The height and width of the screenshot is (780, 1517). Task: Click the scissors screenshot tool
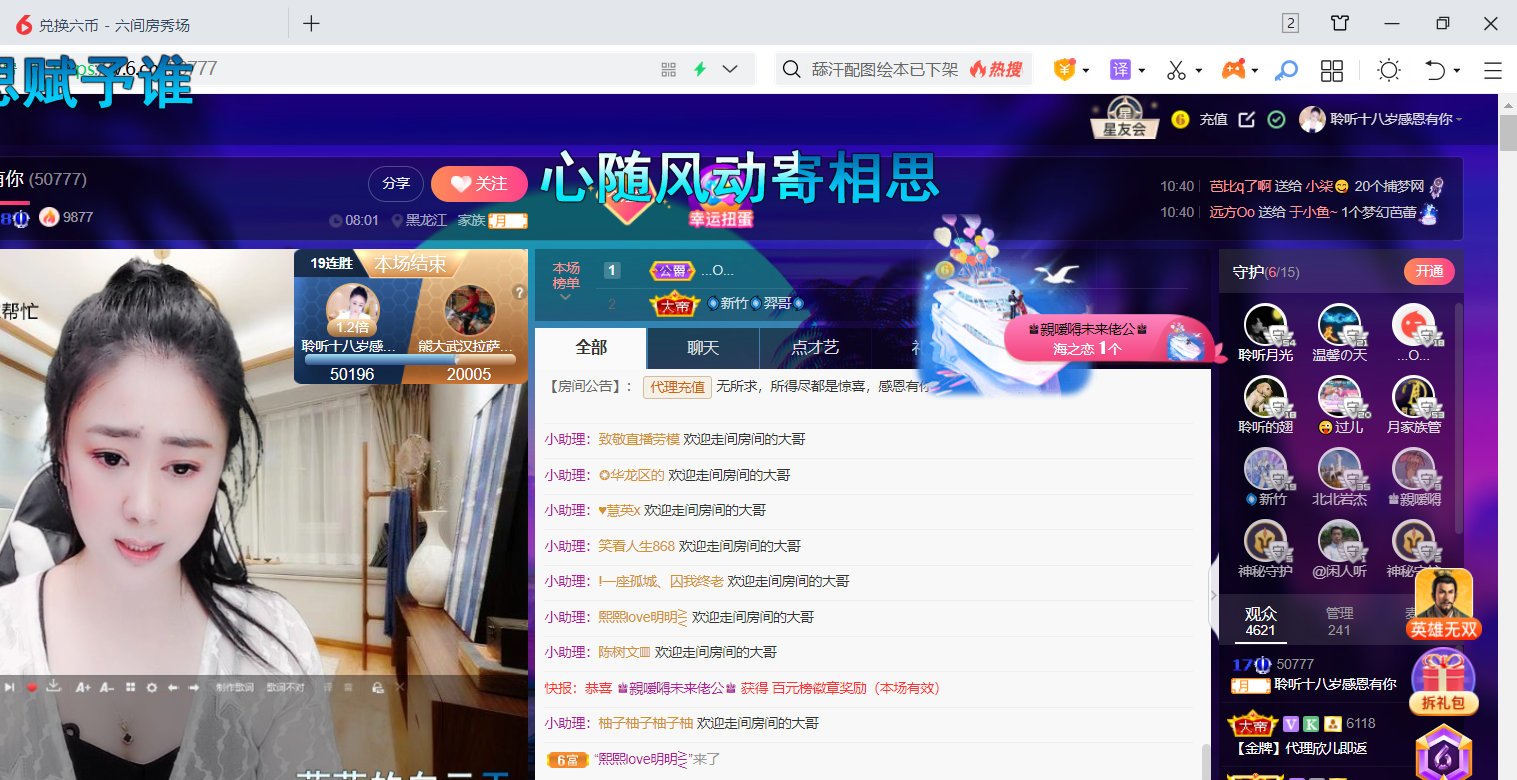(x=1177, y=70)
